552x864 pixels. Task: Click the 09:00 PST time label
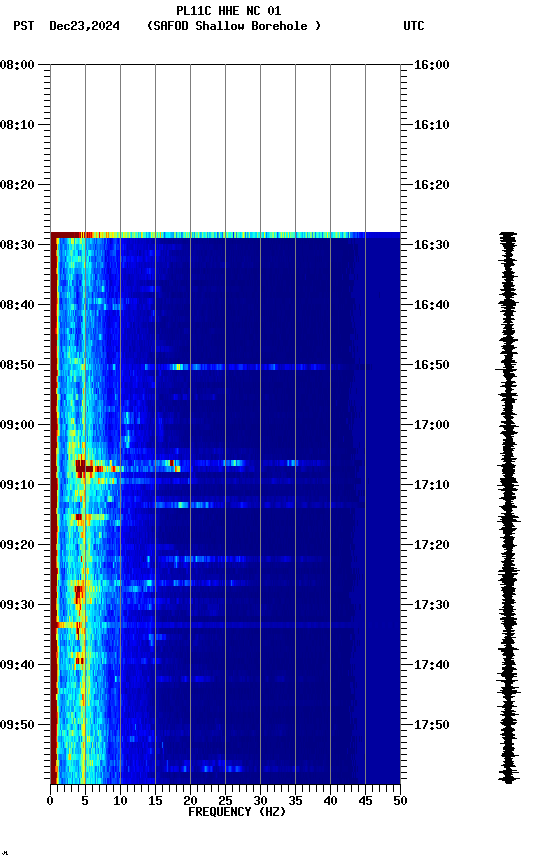click(x=17, y=425)
